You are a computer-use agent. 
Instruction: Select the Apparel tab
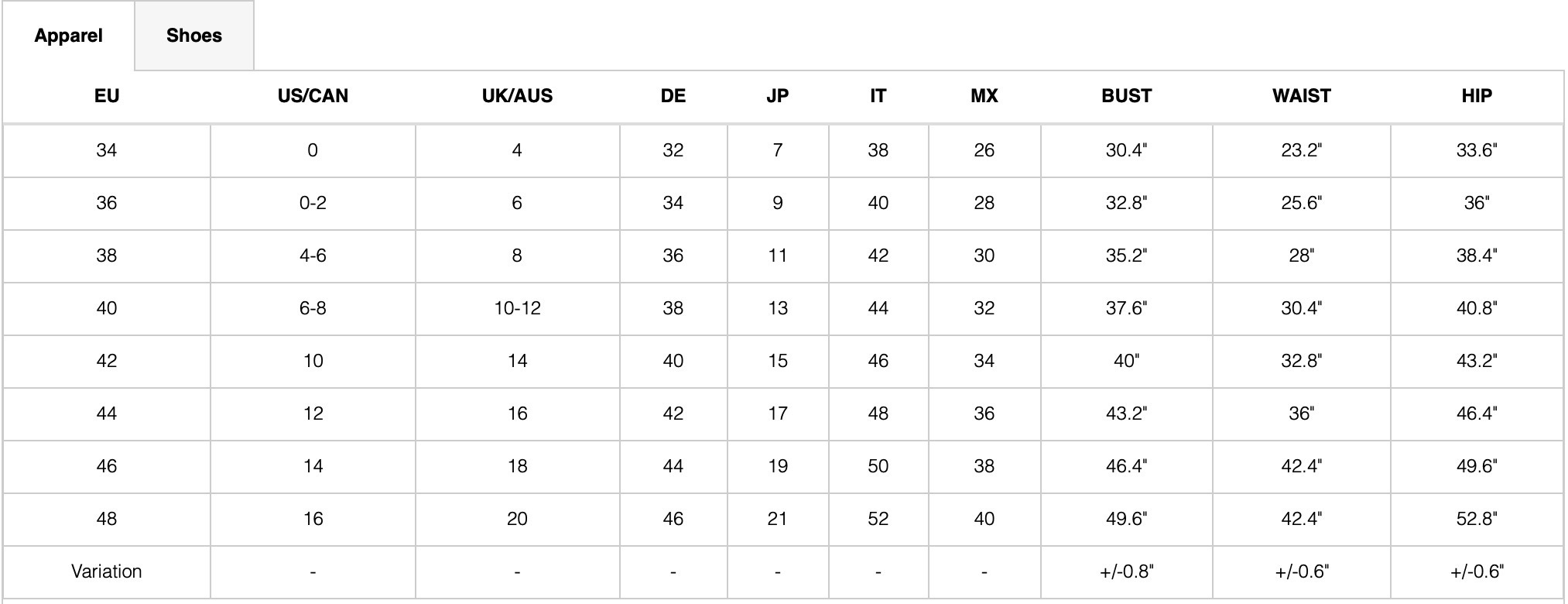pyautogui.click(x=69, y=36)
